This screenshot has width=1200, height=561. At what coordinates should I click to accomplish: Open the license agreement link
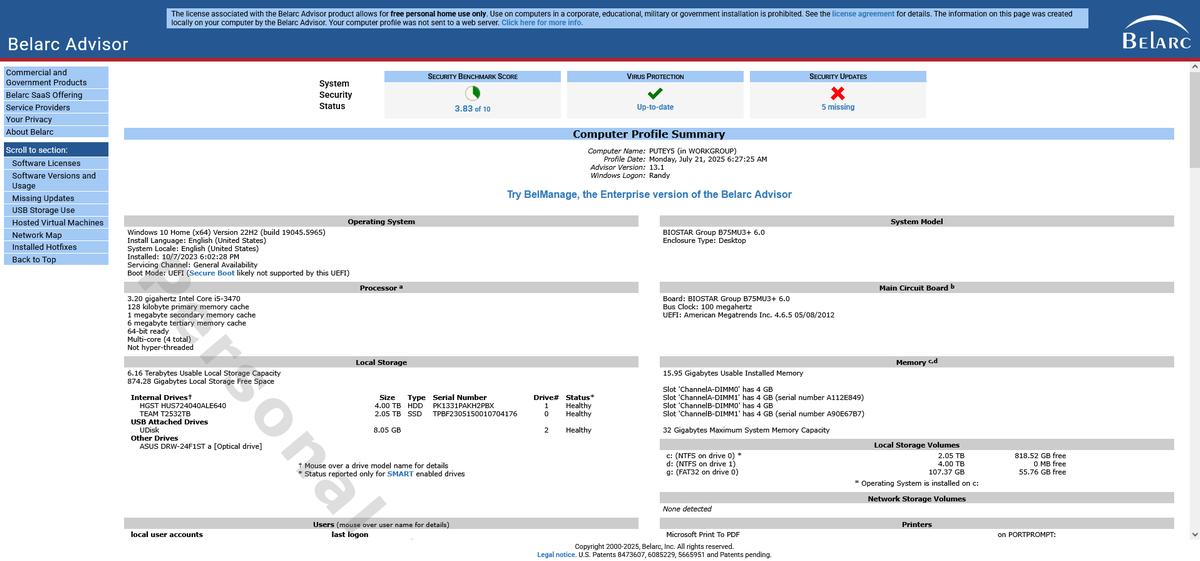863,14
